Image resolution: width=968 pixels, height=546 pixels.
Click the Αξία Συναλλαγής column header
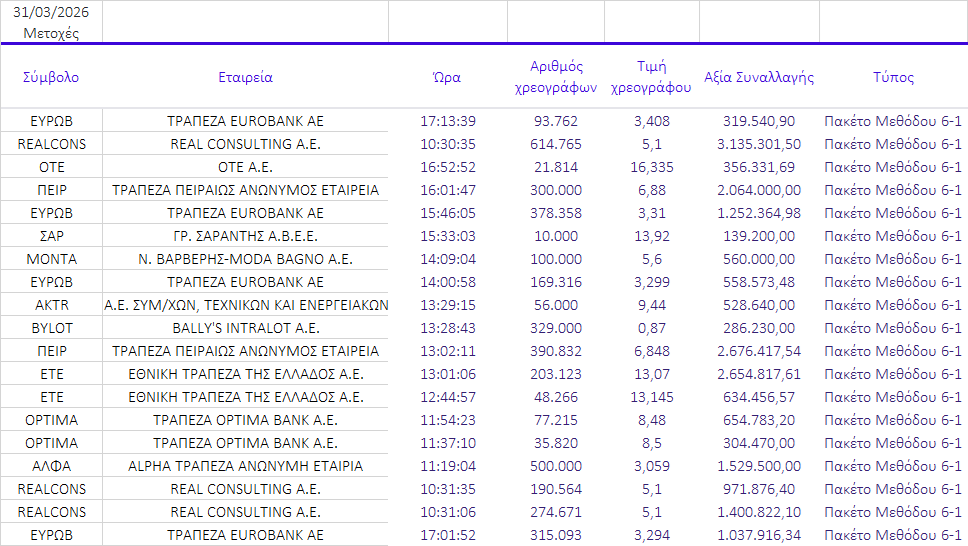pos(759,77)
